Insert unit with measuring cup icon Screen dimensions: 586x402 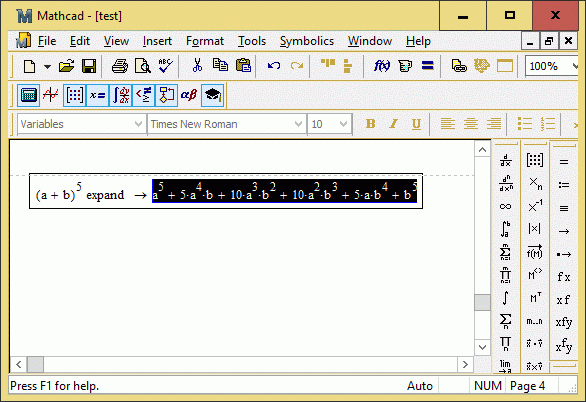click(405, 66)
